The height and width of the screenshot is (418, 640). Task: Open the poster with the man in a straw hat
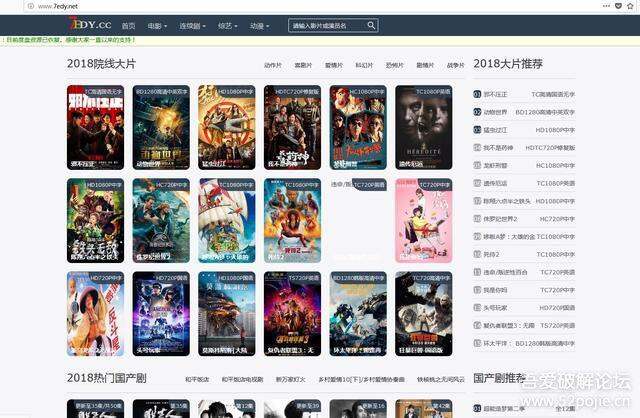[96, 314]
